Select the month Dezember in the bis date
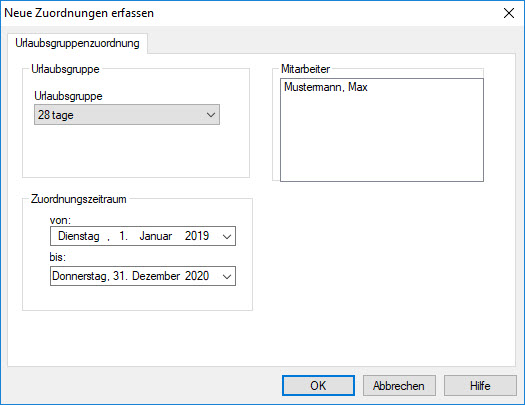525x405 pixels. point(156,276)
